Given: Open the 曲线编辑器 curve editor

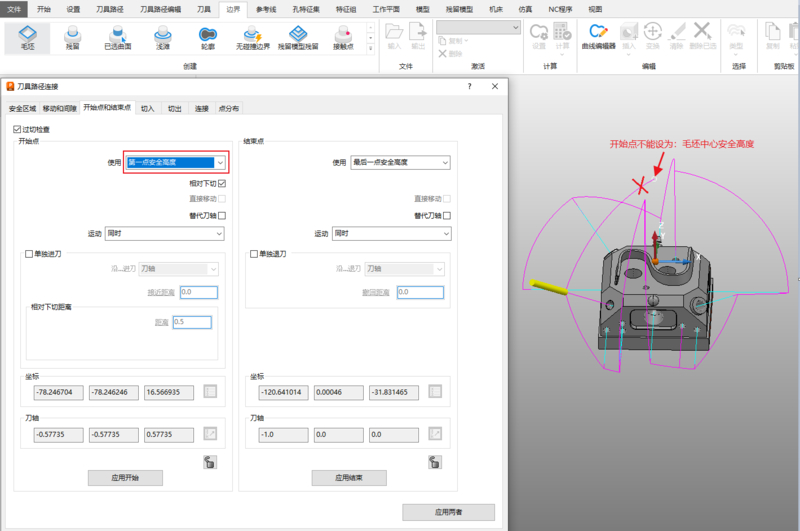Looking at the screenshot, I should pyautogui.click(x=598, y=36).
